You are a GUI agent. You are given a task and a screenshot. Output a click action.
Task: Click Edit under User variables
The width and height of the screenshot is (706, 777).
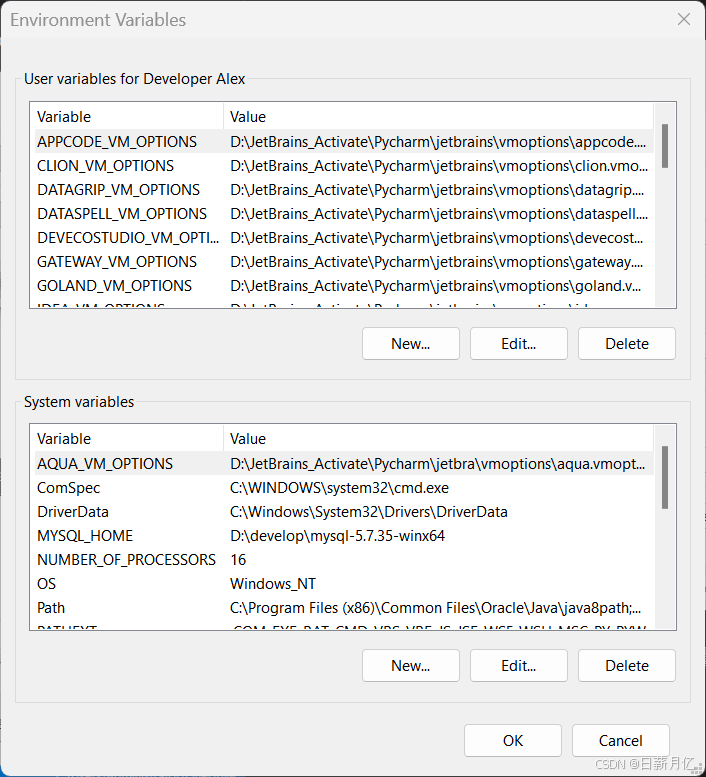[x=519, y=343]
